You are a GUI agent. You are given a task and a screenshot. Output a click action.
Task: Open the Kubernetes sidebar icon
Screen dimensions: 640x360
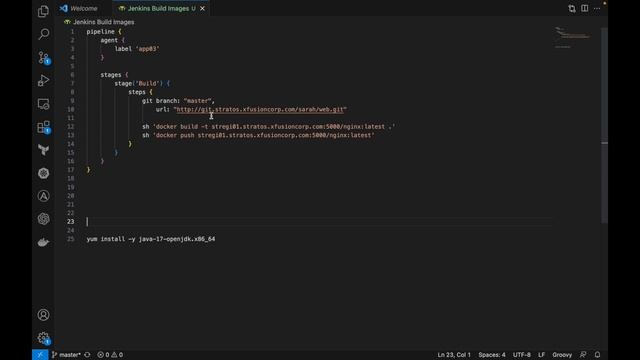[x=43, y=173]
